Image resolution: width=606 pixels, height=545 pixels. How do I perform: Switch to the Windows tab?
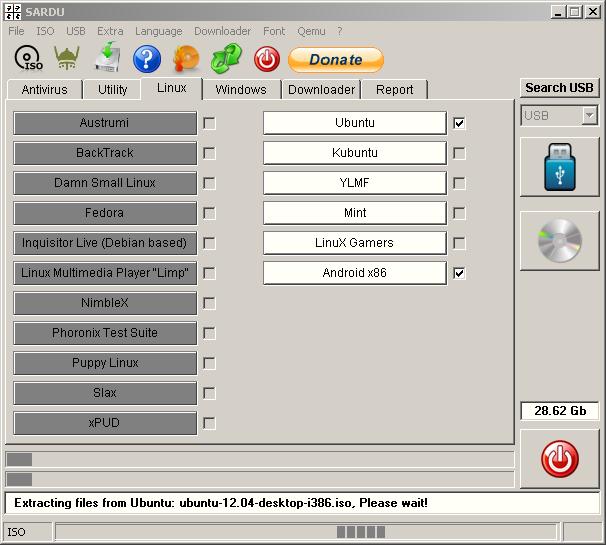pos(241,90)
